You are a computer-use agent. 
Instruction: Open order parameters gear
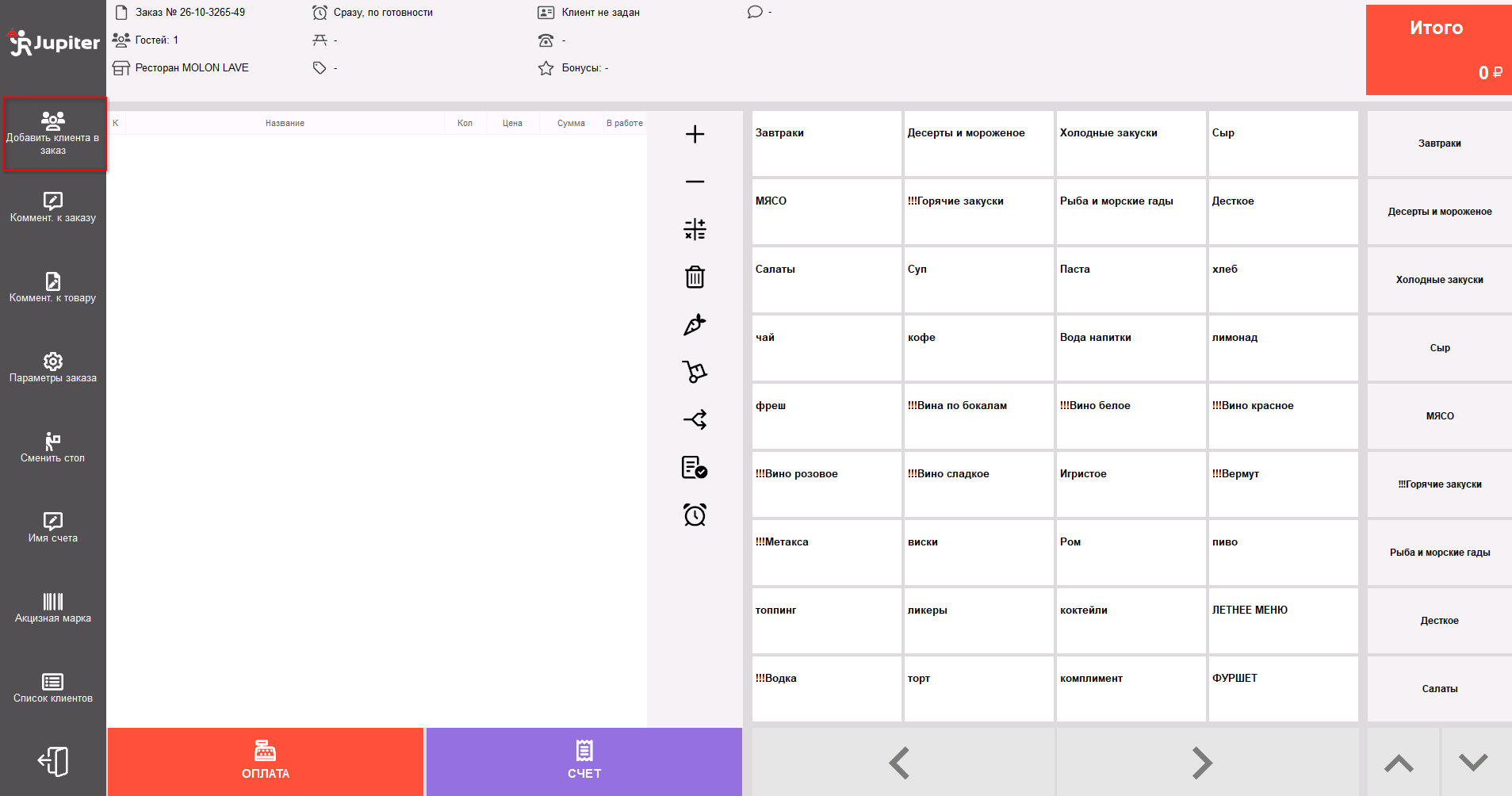(53, 367)
